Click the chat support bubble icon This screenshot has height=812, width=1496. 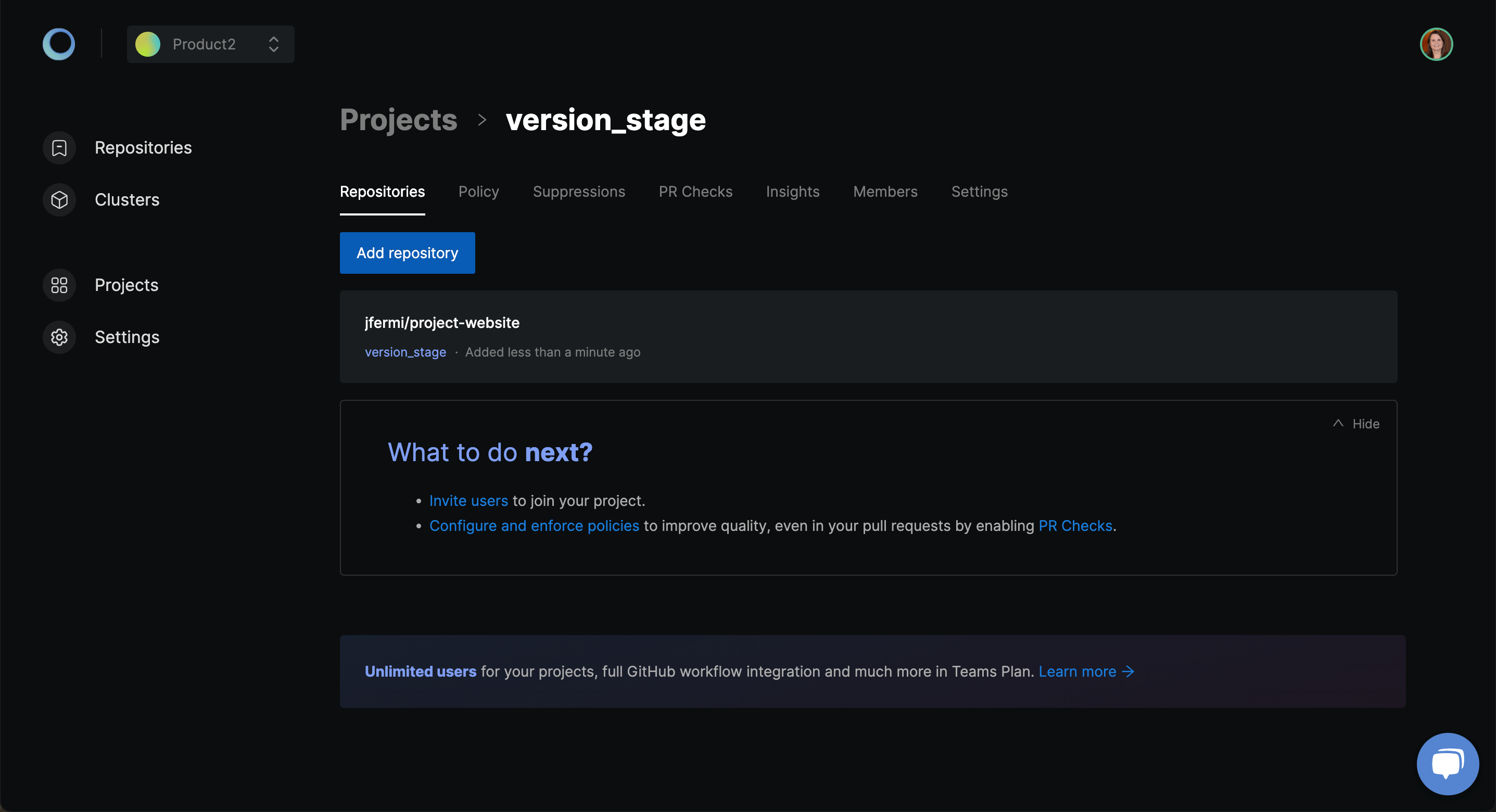pyautogui.click(x=1448, y=760)
